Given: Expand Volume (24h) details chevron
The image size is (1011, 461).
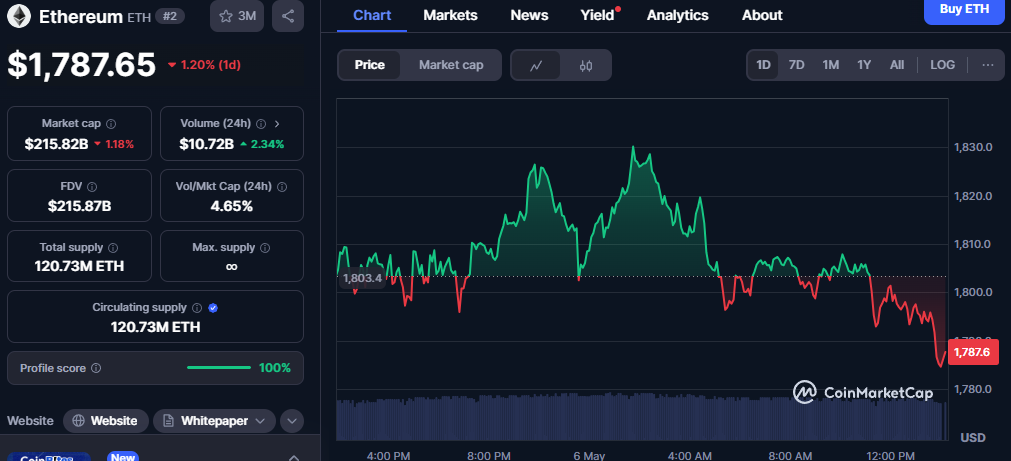Looking at the screenshot, I should (277, 123).
